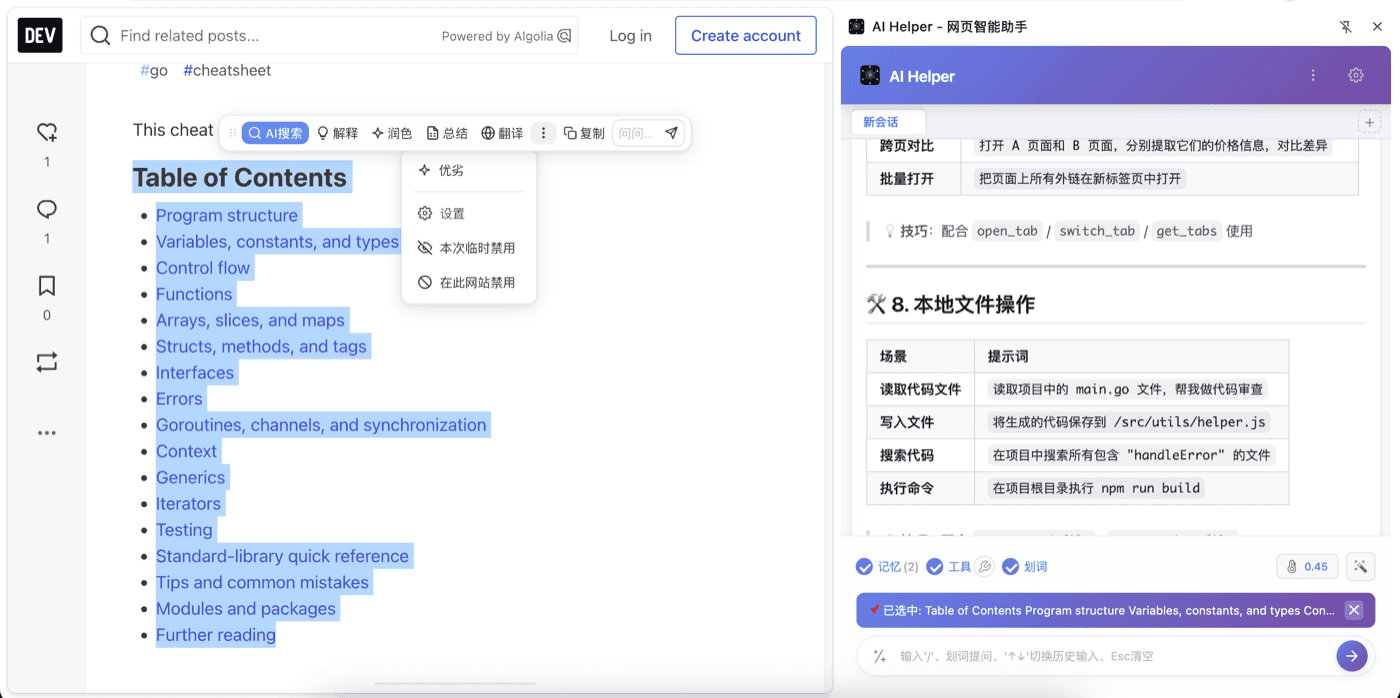Viewport: 1400px width, 698px height.
Task: Adjust the temperature 0.45 control
Action: (1307, 567)
